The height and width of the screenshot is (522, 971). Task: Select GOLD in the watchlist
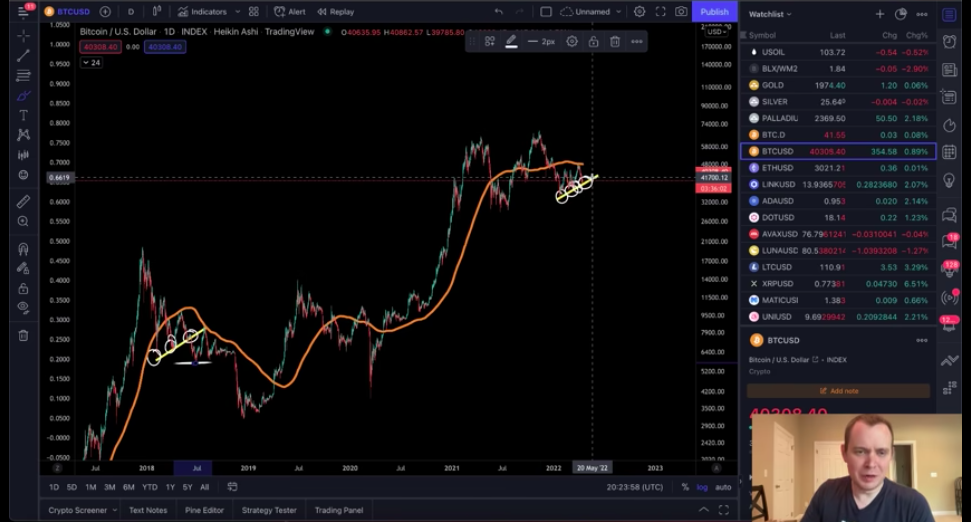838,85
